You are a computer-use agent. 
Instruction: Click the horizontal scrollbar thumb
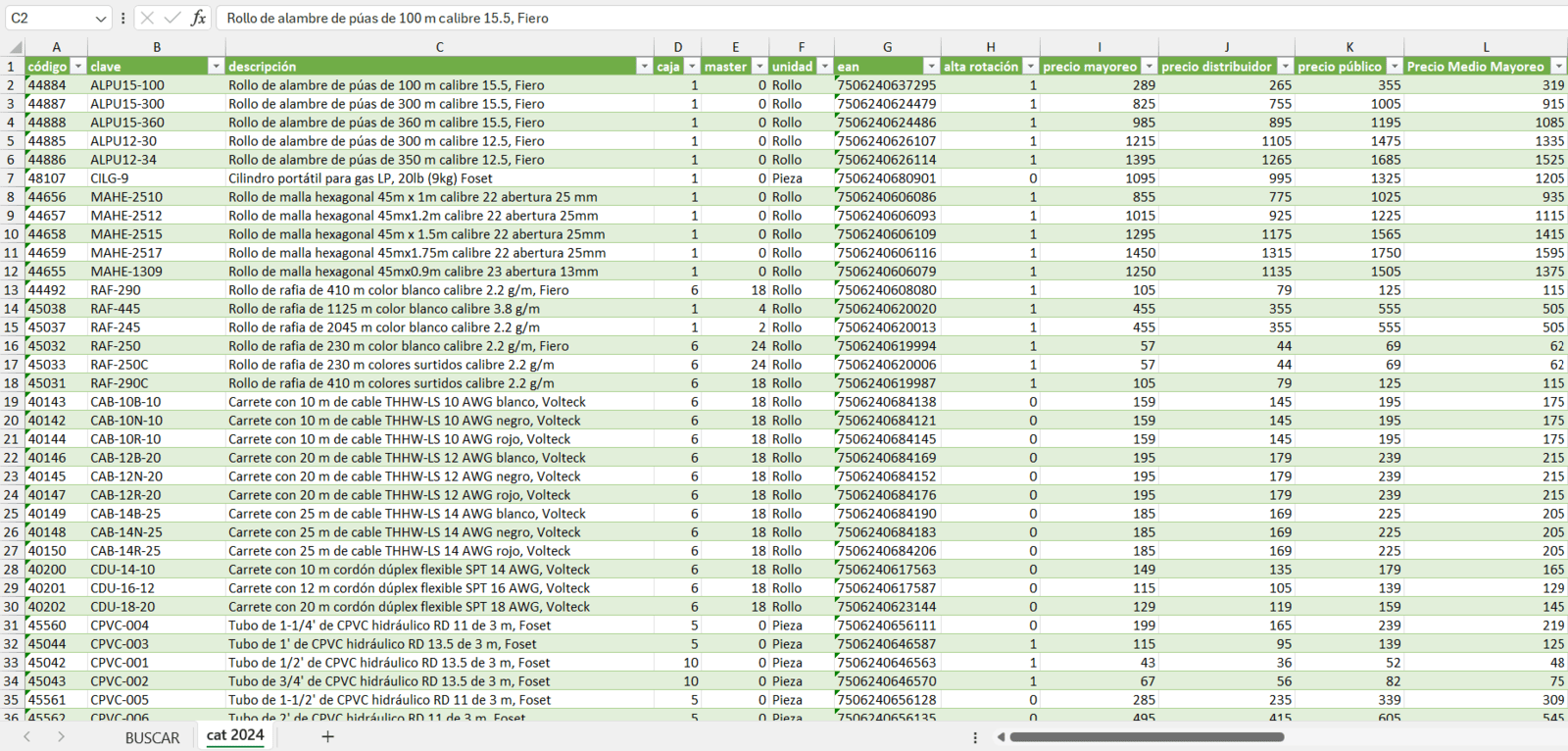[x=1147, y=737]
